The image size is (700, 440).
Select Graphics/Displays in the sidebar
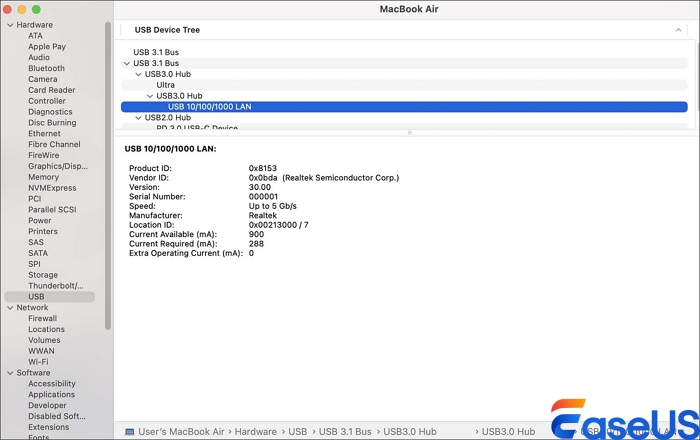click(x=58, y=166)
